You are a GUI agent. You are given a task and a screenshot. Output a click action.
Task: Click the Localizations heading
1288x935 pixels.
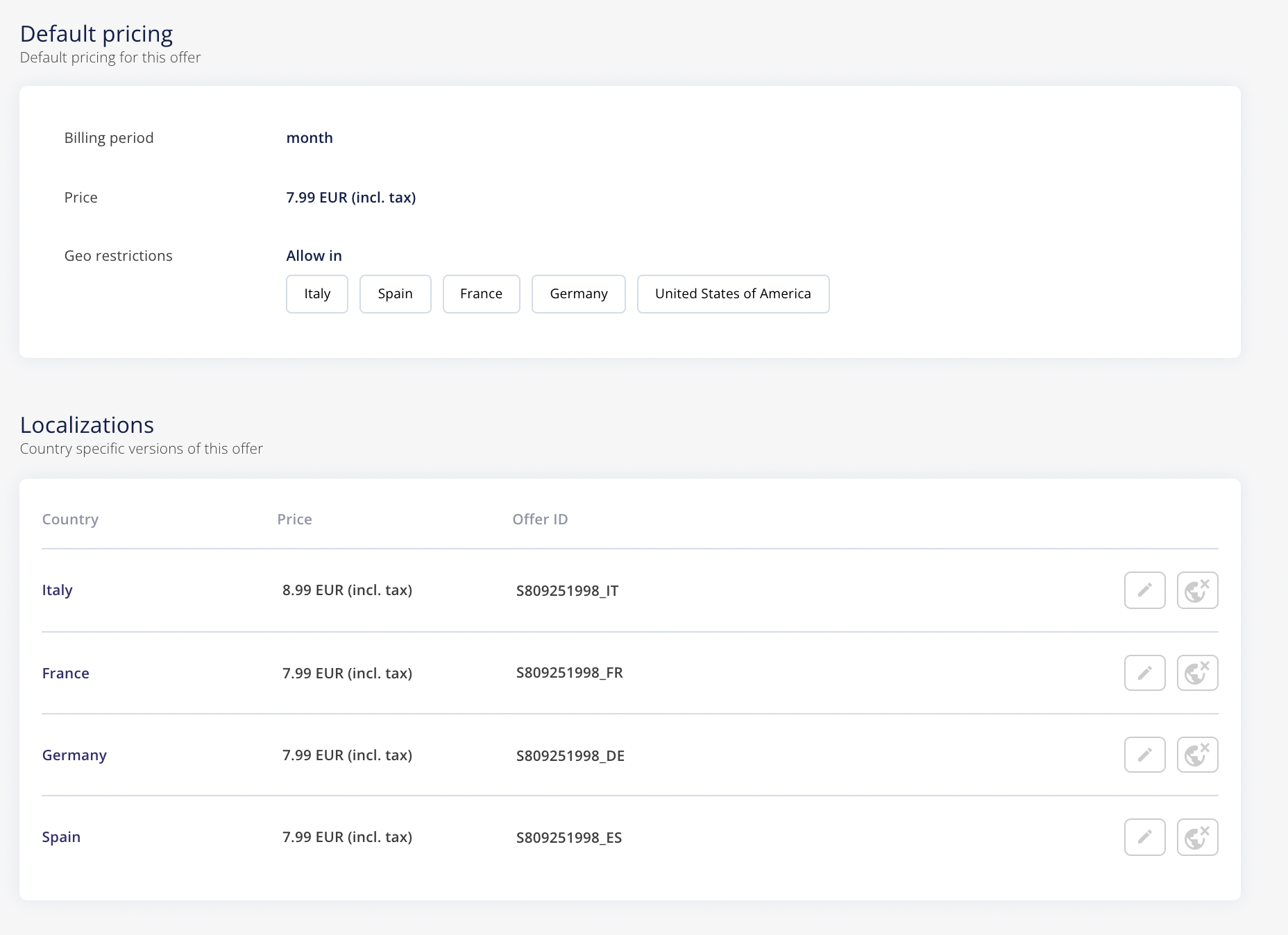[x=87, y=424]
